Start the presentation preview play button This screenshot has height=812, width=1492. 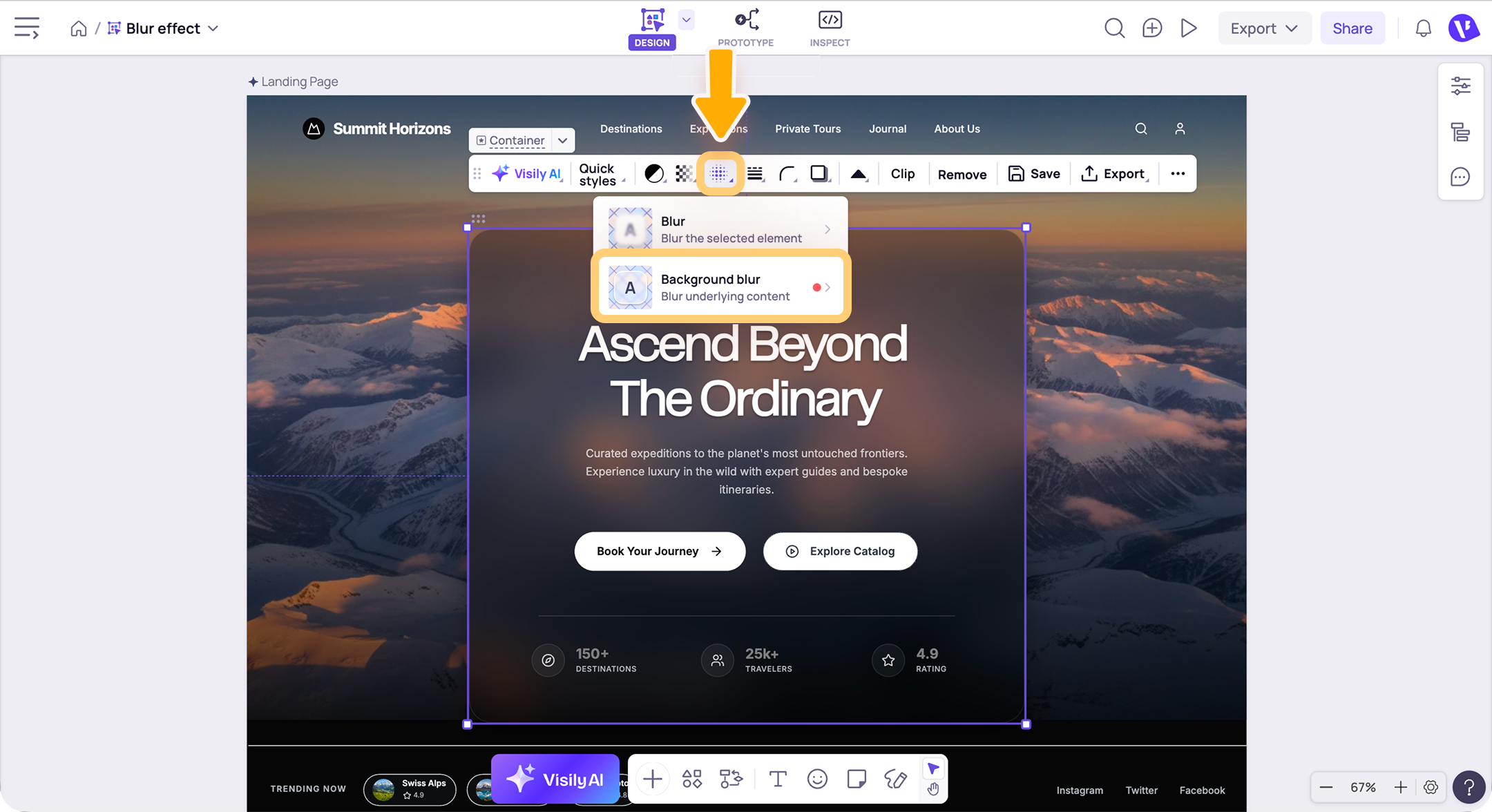(1189, 28)
